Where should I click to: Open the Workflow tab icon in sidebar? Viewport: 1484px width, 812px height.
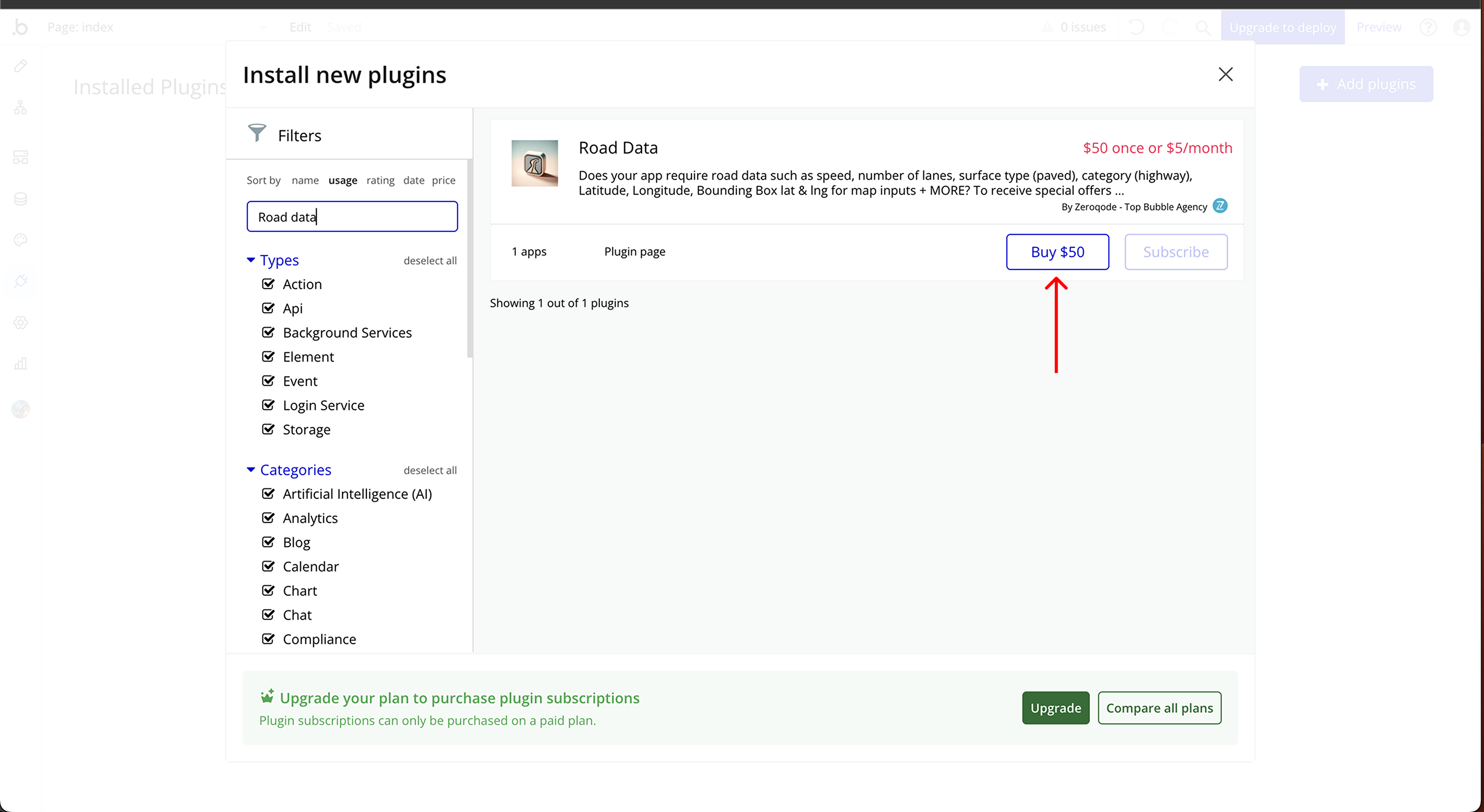click(21, 108)
